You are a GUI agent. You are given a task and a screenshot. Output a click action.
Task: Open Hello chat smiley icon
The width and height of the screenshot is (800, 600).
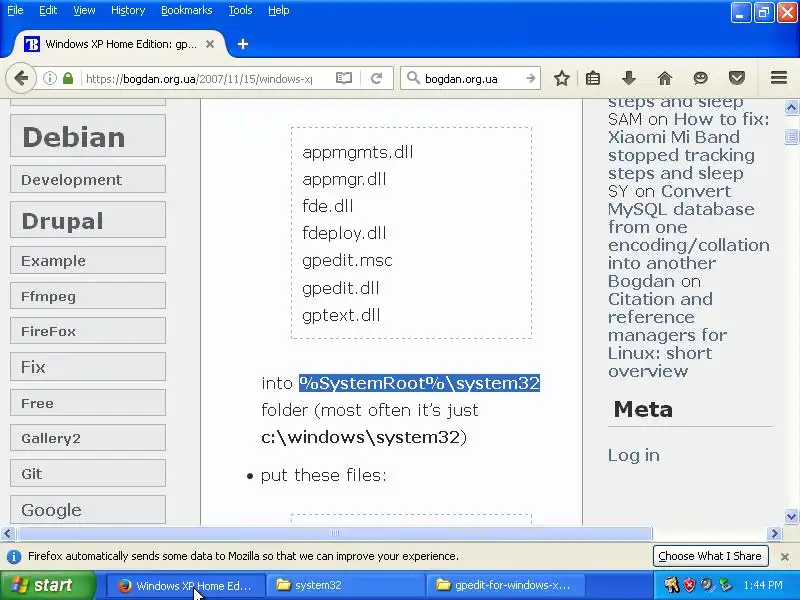pos(701,79)
